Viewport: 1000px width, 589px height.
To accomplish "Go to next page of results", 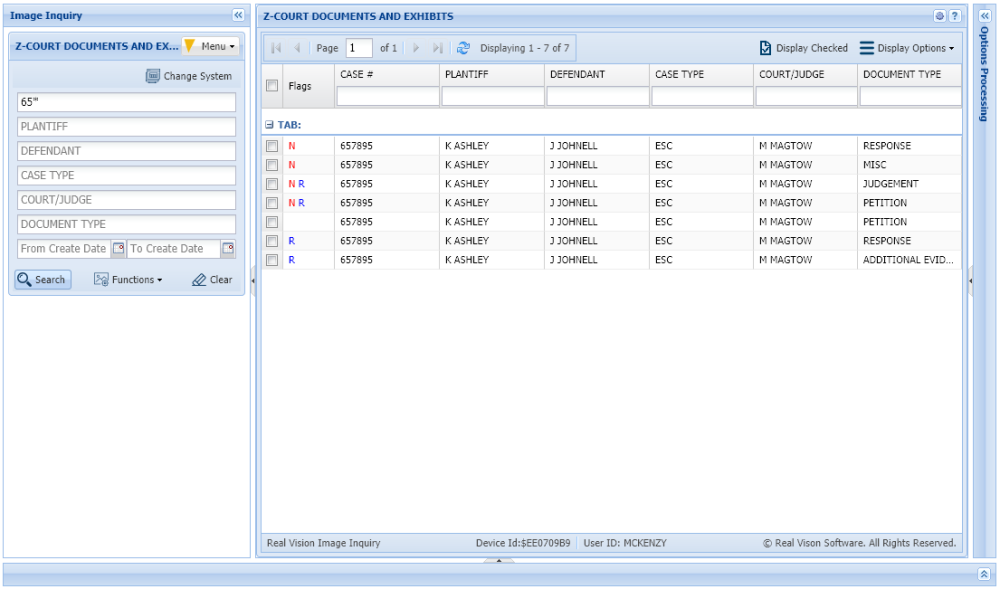I will (416, 48).
